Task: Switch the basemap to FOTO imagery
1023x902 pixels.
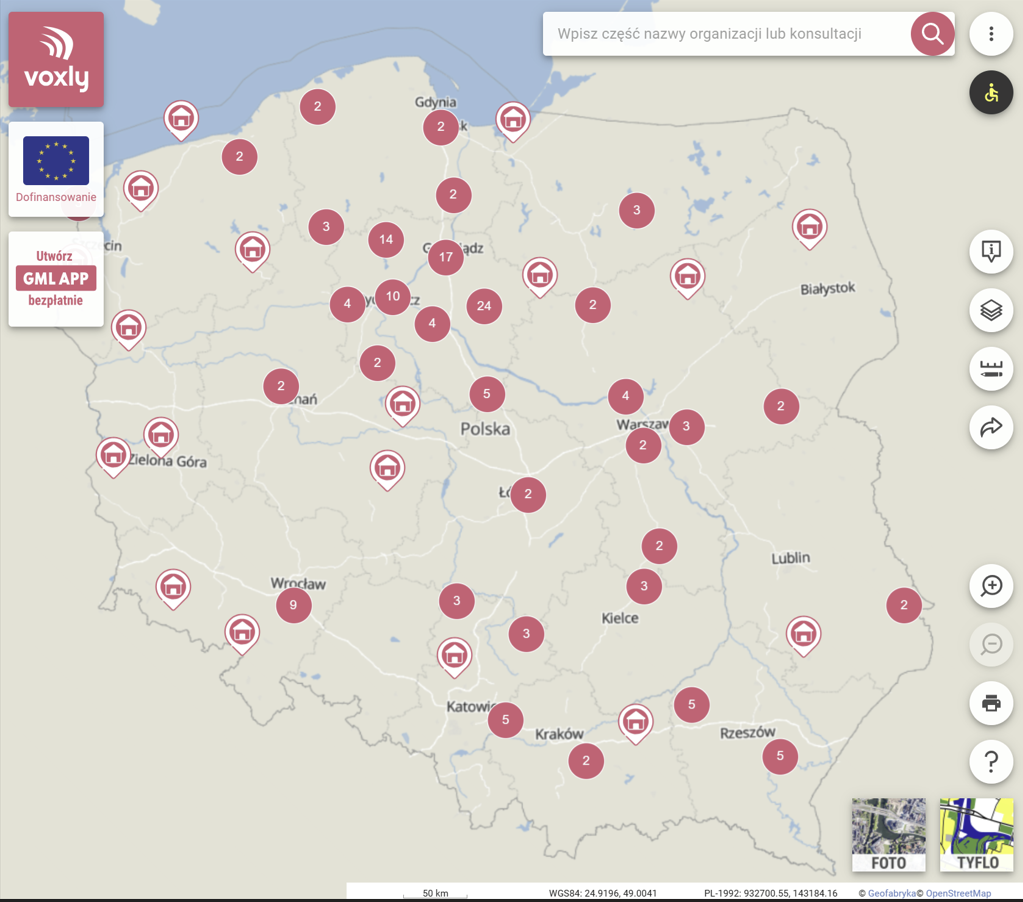Action: point(888,835)
